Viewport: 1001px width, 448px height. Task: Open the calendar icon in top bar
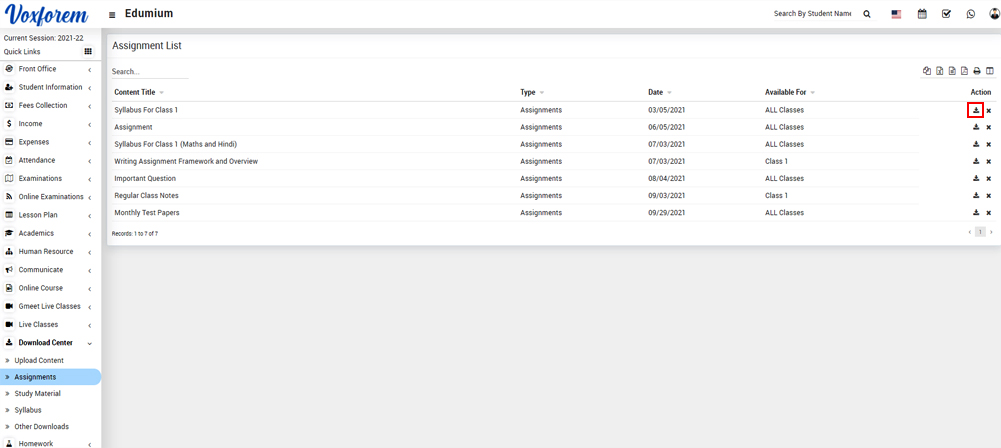pos(922,14)
